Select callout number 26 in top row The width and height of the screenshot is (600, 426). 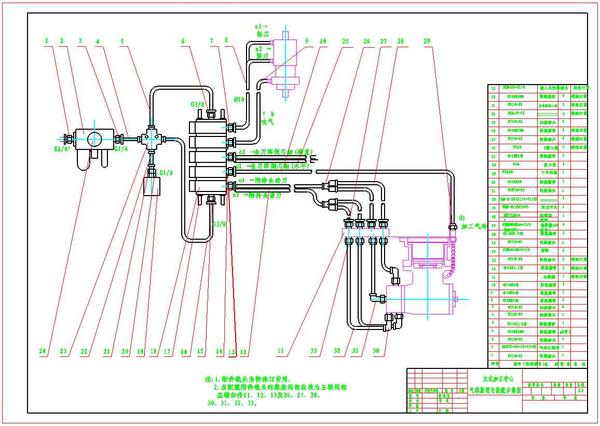point(367,41)
